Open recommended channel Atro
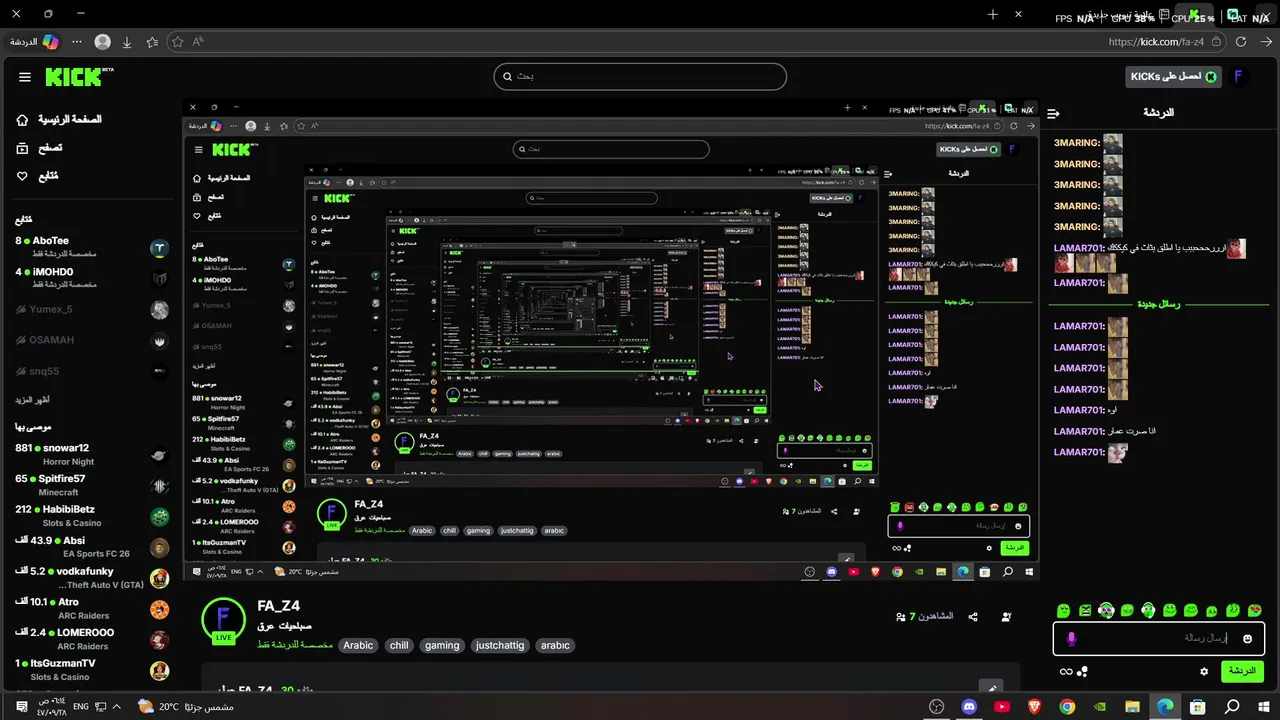Image resolution: width=1280 pixels, height=720 pixels. point(92,609)
